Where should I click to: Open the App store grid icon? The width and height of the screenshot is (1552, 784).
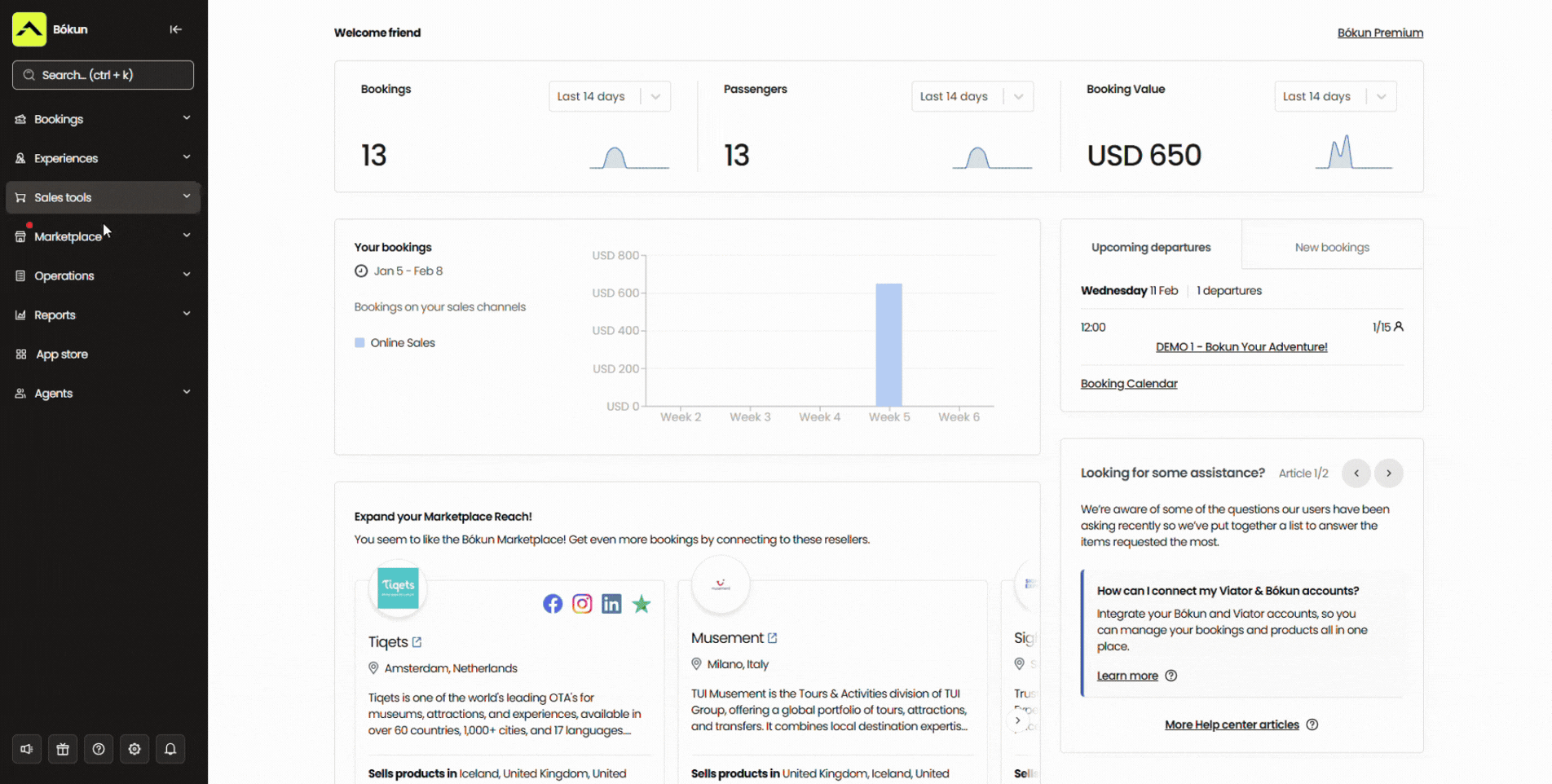(x=20, y=354)
